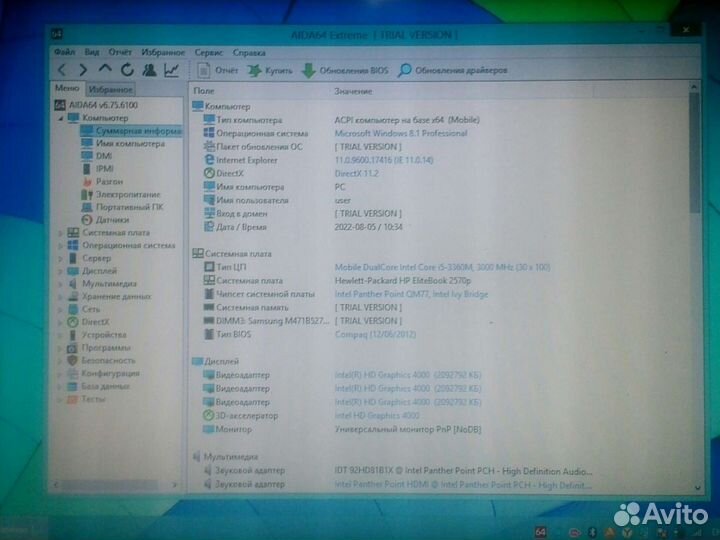Screen dimensions: 720x540
Task: Open the Избранное menu in menu bar
Action: pyautogui.click(x=163, y=52)
